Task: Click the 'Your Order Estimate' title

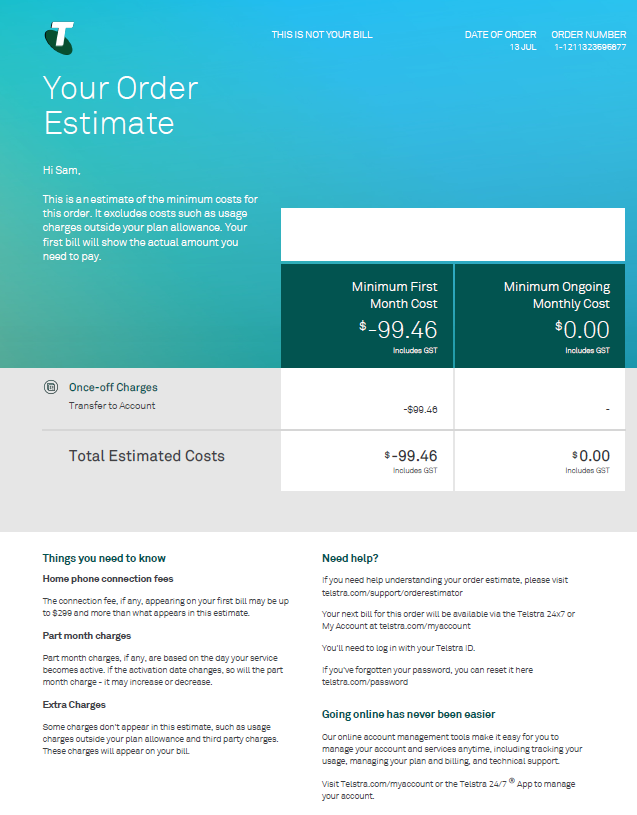Action: (x=120, y=105)
